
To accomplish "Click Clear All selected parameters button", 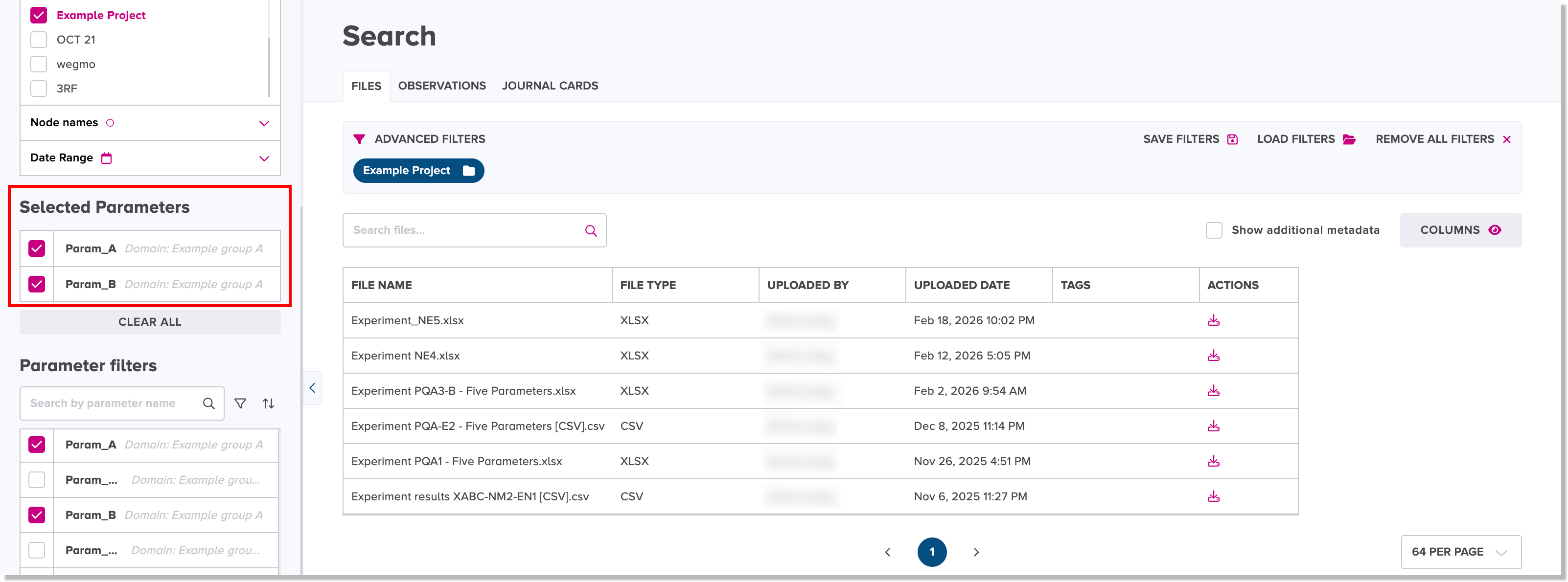I will click(x=150, y=322).
